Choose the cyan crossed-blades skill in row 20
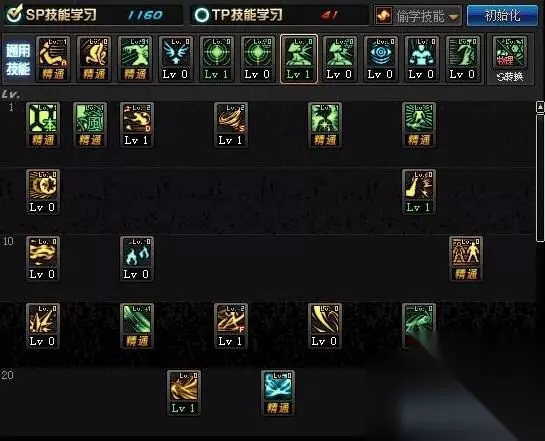Image resolution: width=545 pixels, height=441 pixels. [x=278, y=393]
